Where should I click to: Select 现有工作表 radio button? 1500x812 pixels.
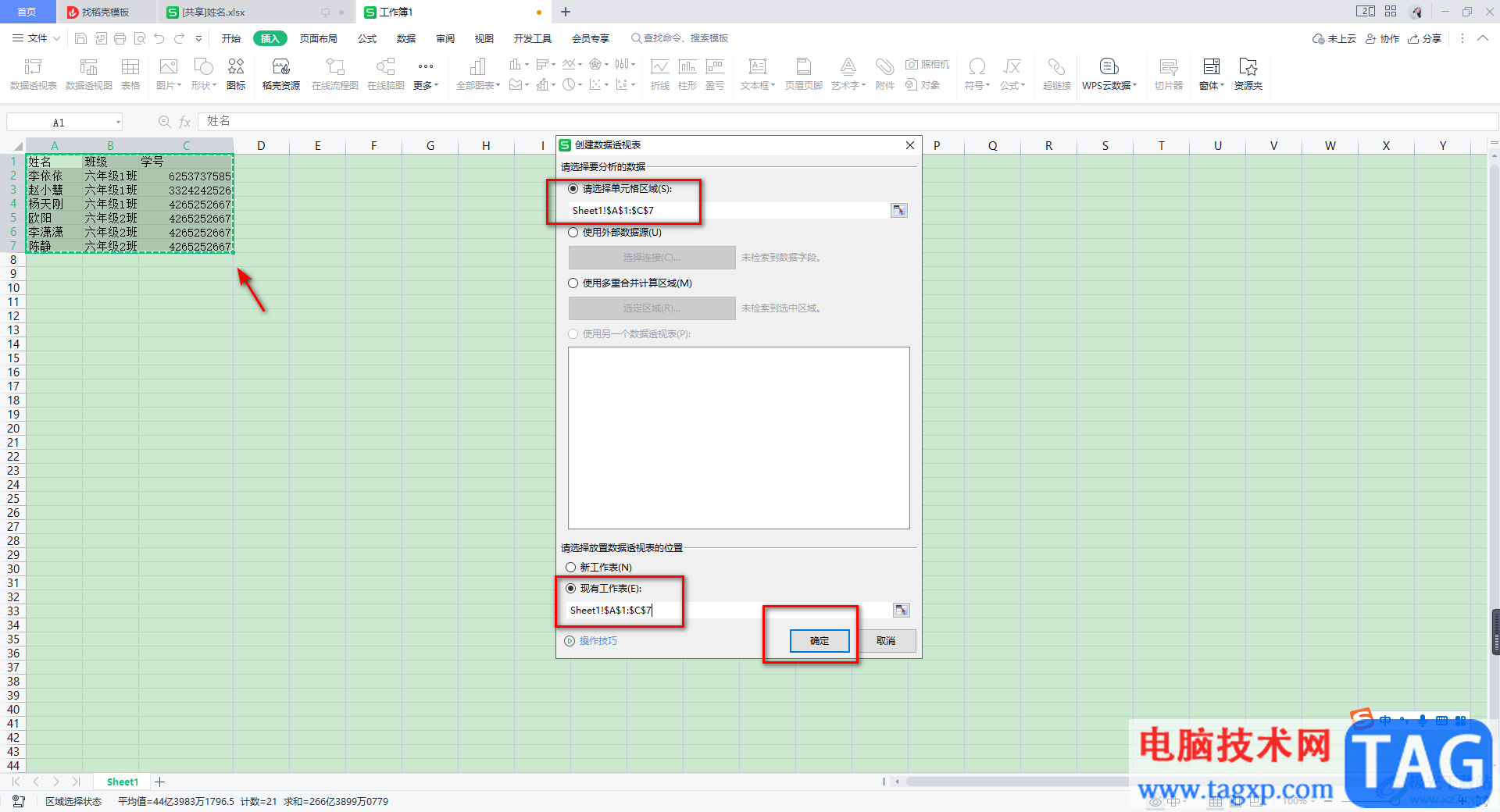pyautogui.click(x=571, y=588)
